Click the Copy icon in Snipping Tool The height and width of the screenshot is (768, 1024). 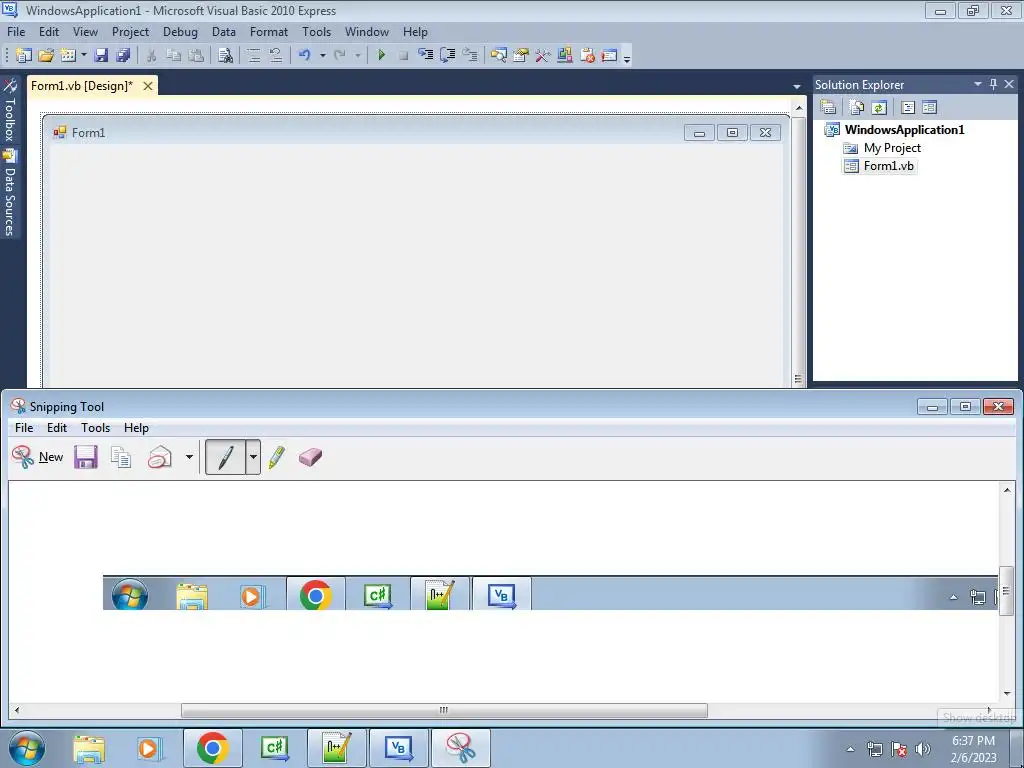[x=121, y=457]
